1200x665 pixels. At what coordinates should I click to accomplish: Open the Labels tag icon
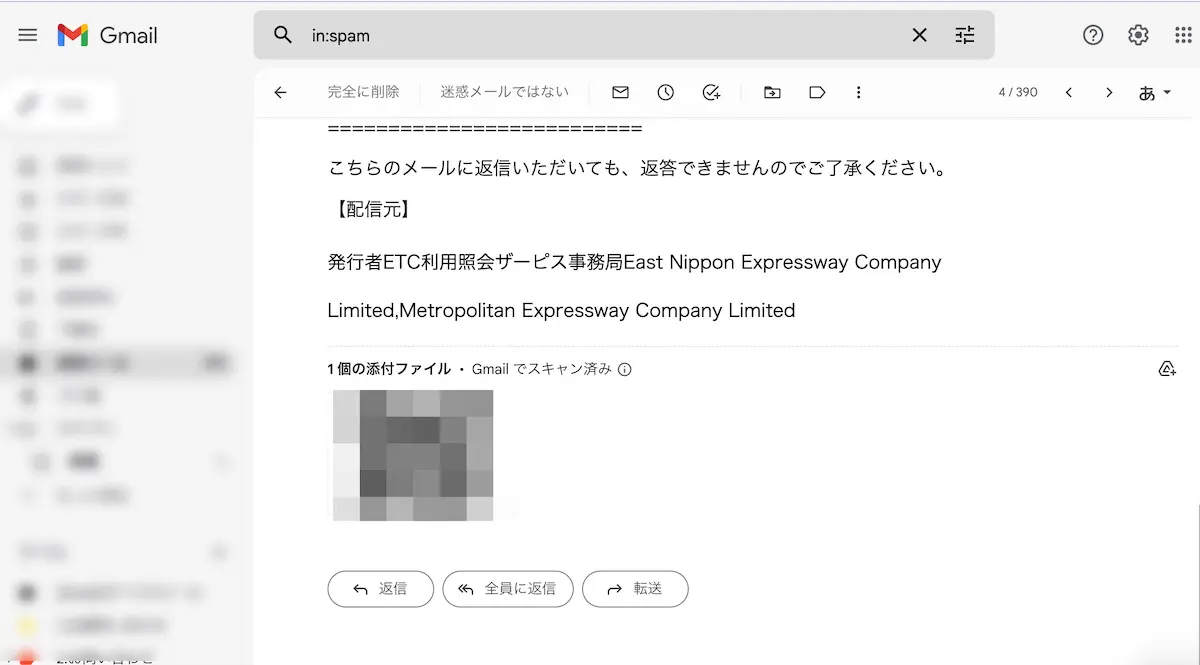[x=817, y=92]
